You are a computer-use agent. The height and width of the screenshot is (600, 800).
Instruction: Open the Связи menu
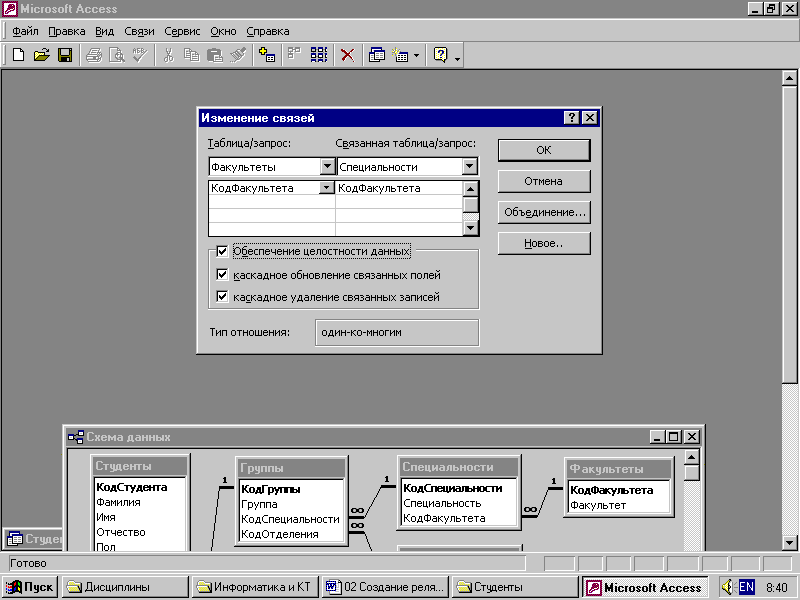[139, 31]
